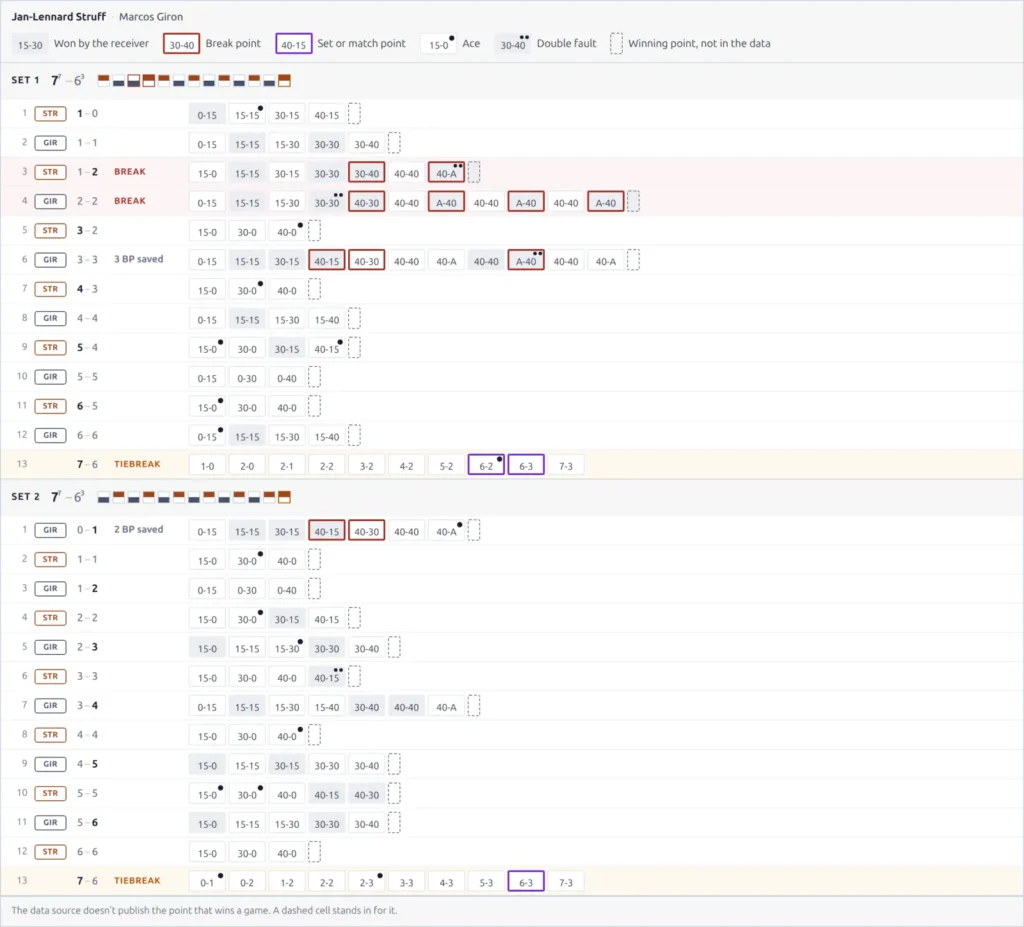Click the 0-15 ace cell in Set 1 game 12
Screen dimensions: 1024x927
[x=207, y=436]
